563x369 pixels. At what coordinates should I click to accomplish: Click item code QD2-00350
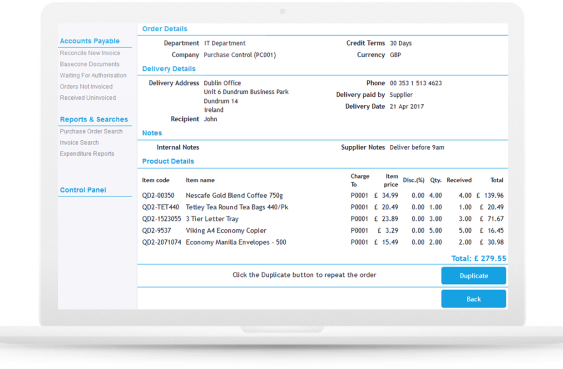[158, 196]
